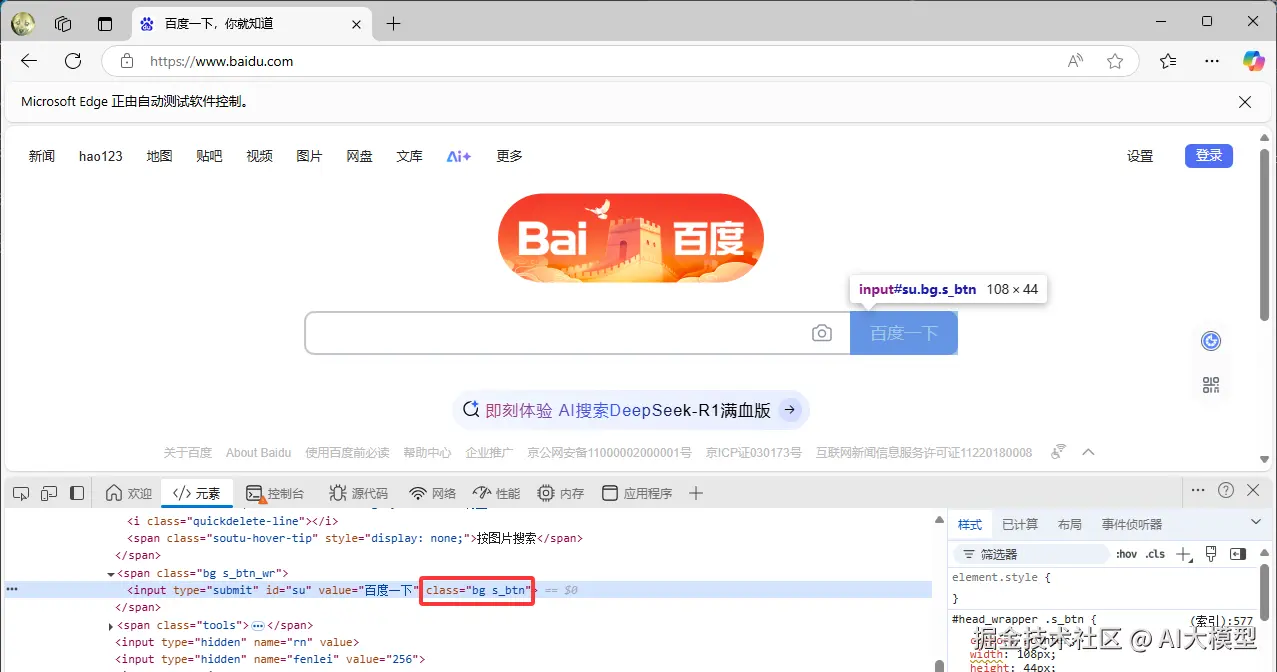Toggle .cls class editor
The width and height of the screenshot is (1277, 672).
coord(1155,554)
